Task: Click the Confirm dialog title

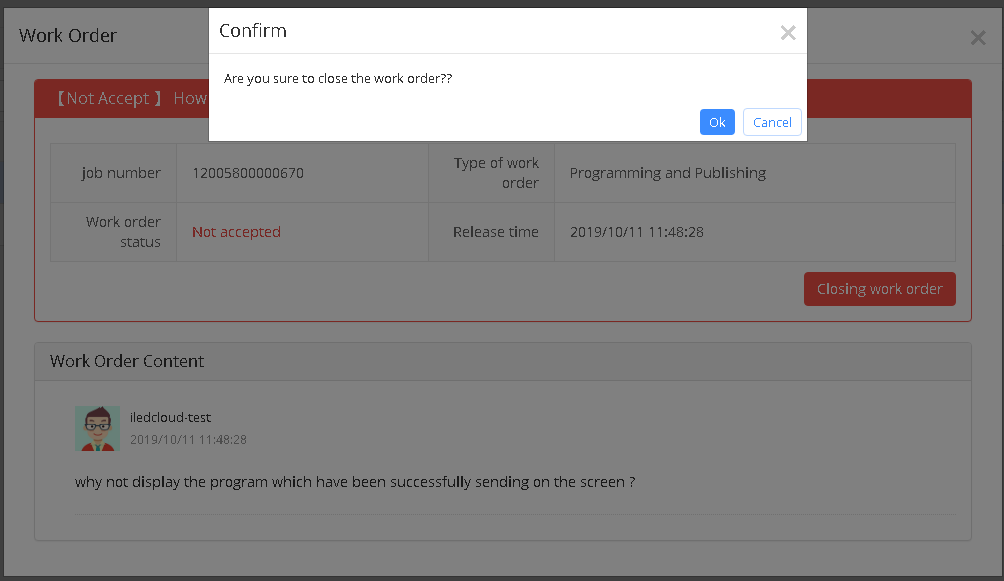Action: pyautogui.click(x=253, y=31)
